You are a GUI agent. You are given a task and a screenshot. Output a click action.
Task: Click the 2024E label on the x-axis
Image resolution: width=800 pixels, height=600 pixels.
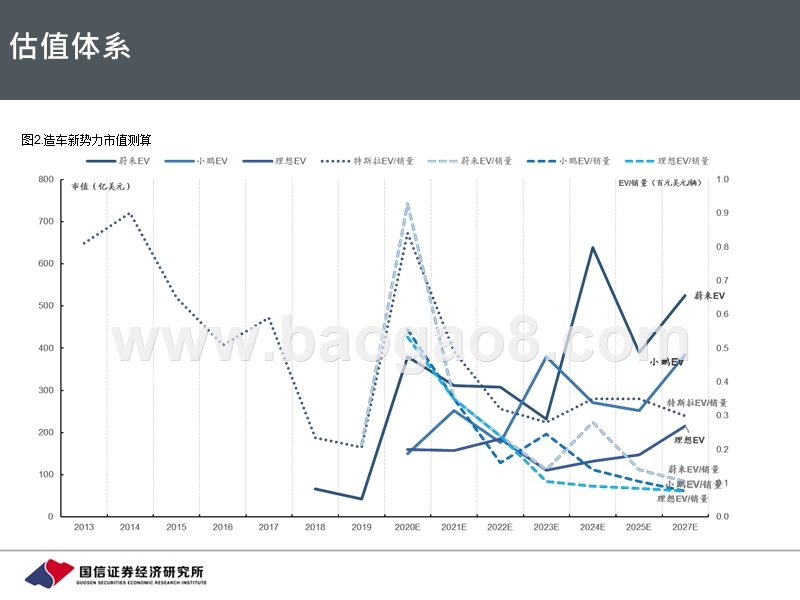592,527
